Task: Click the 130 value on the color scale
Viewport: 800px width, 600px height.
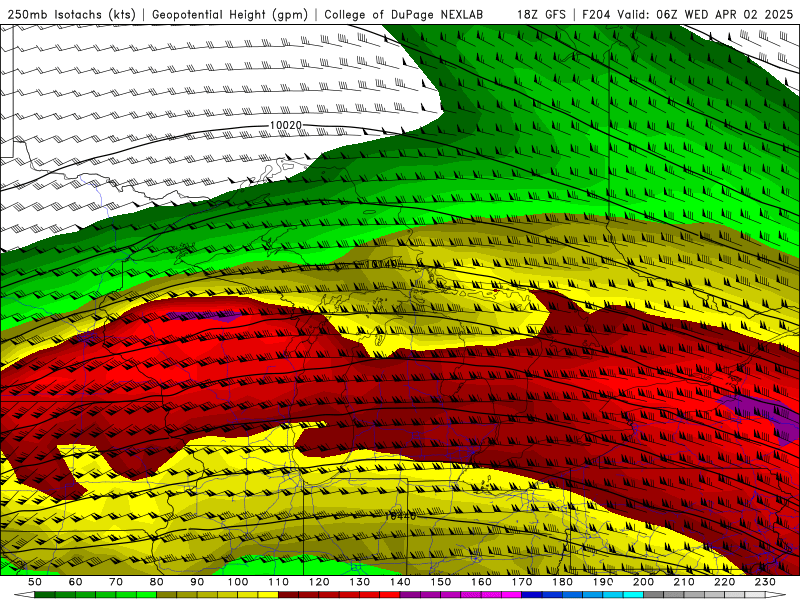Action: click(x=360, y=582)
